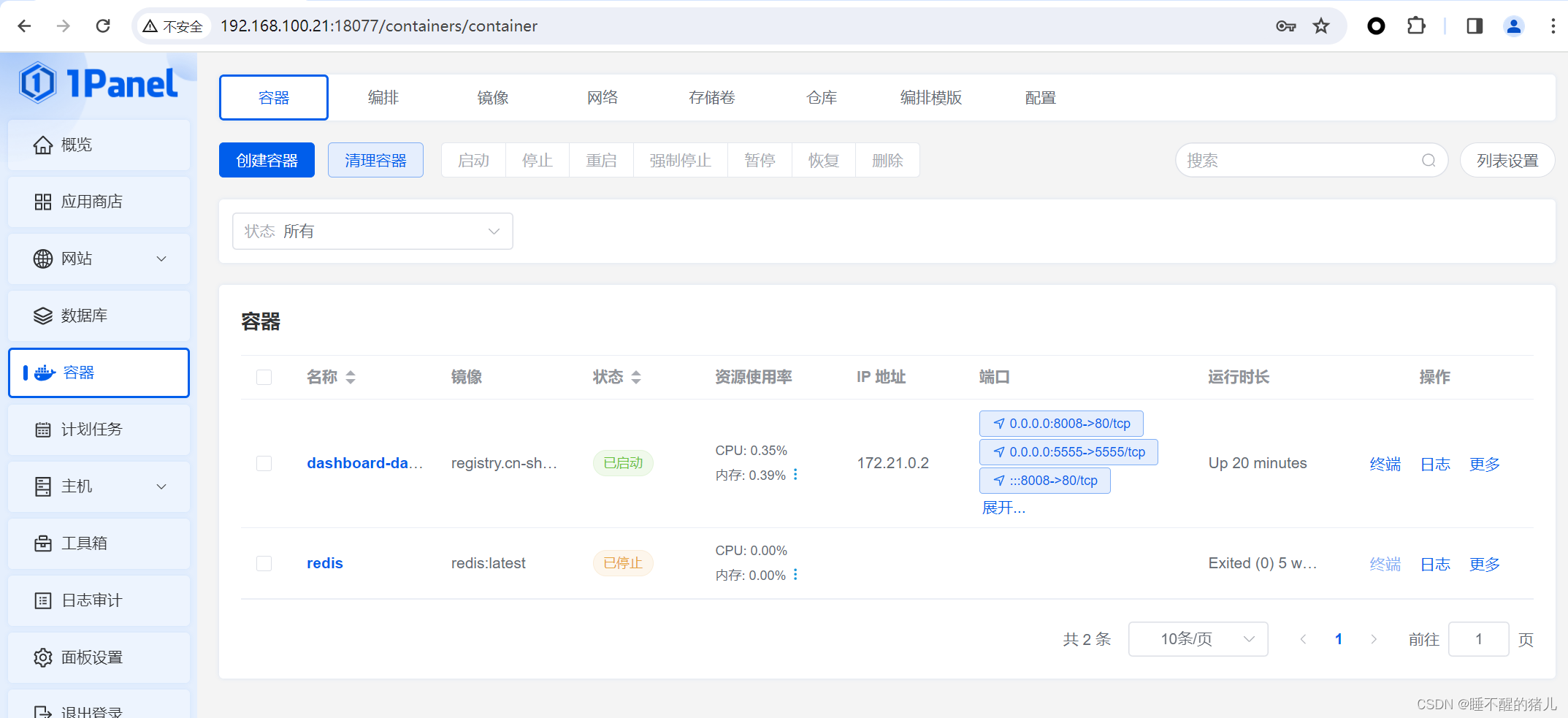Open 更多 menu for dashboard container
Image resolution: width=1568 pixels, height=718 pixels.
[x=1484, y=464]
